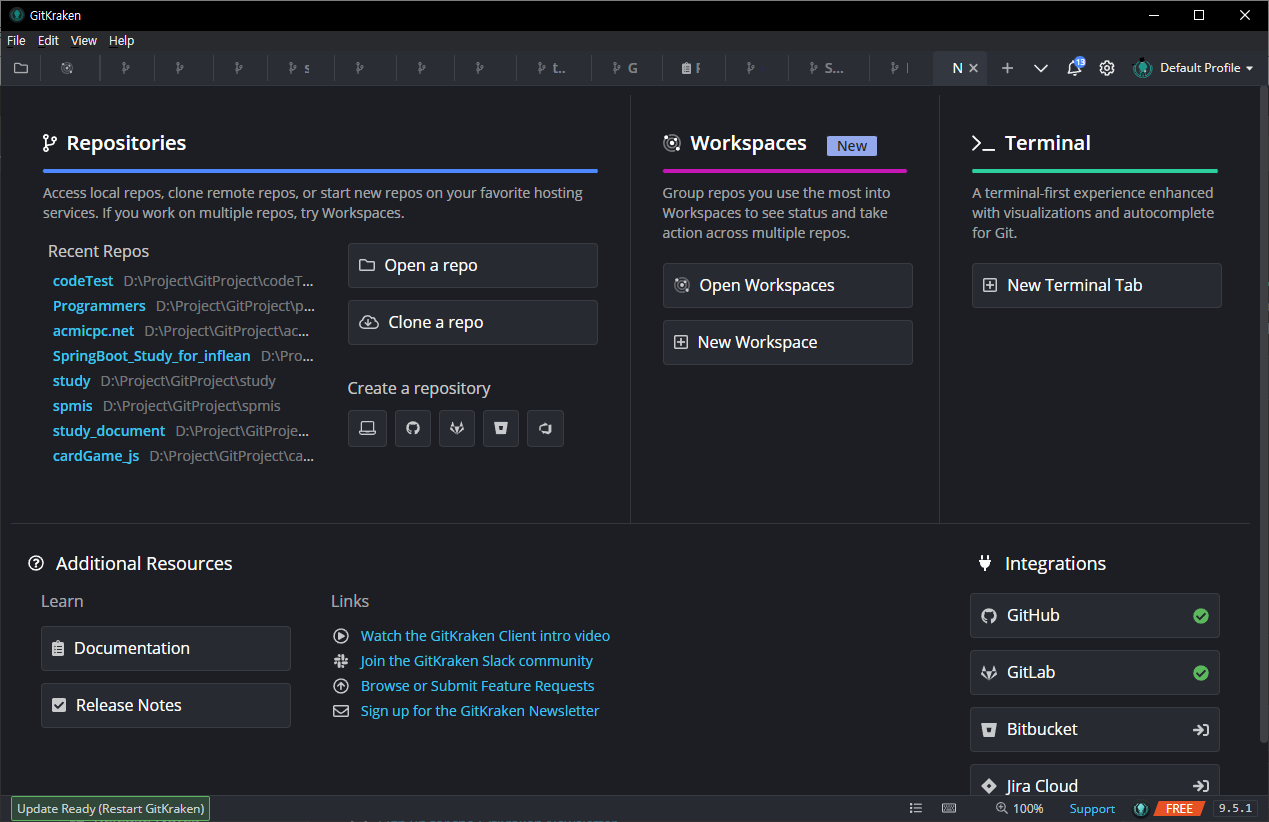Connect the Jira Cloud integration
1269x822 pixels.
tap(1094, 780)
